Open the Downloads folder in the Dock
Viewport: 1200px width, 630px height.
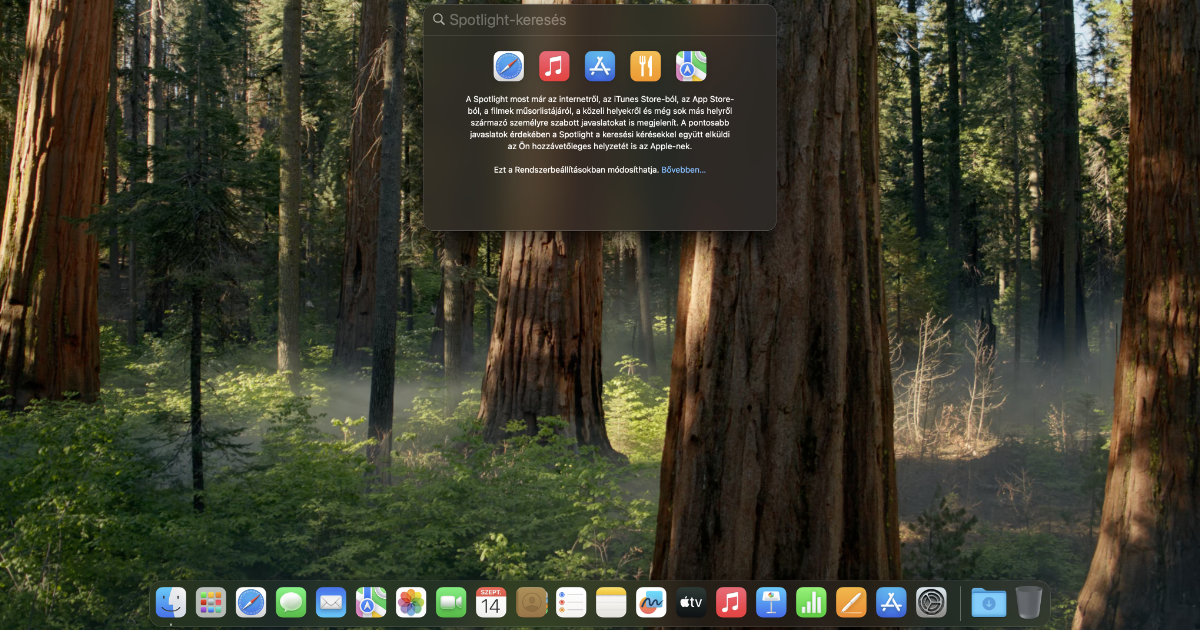click(x=989, y=602)
